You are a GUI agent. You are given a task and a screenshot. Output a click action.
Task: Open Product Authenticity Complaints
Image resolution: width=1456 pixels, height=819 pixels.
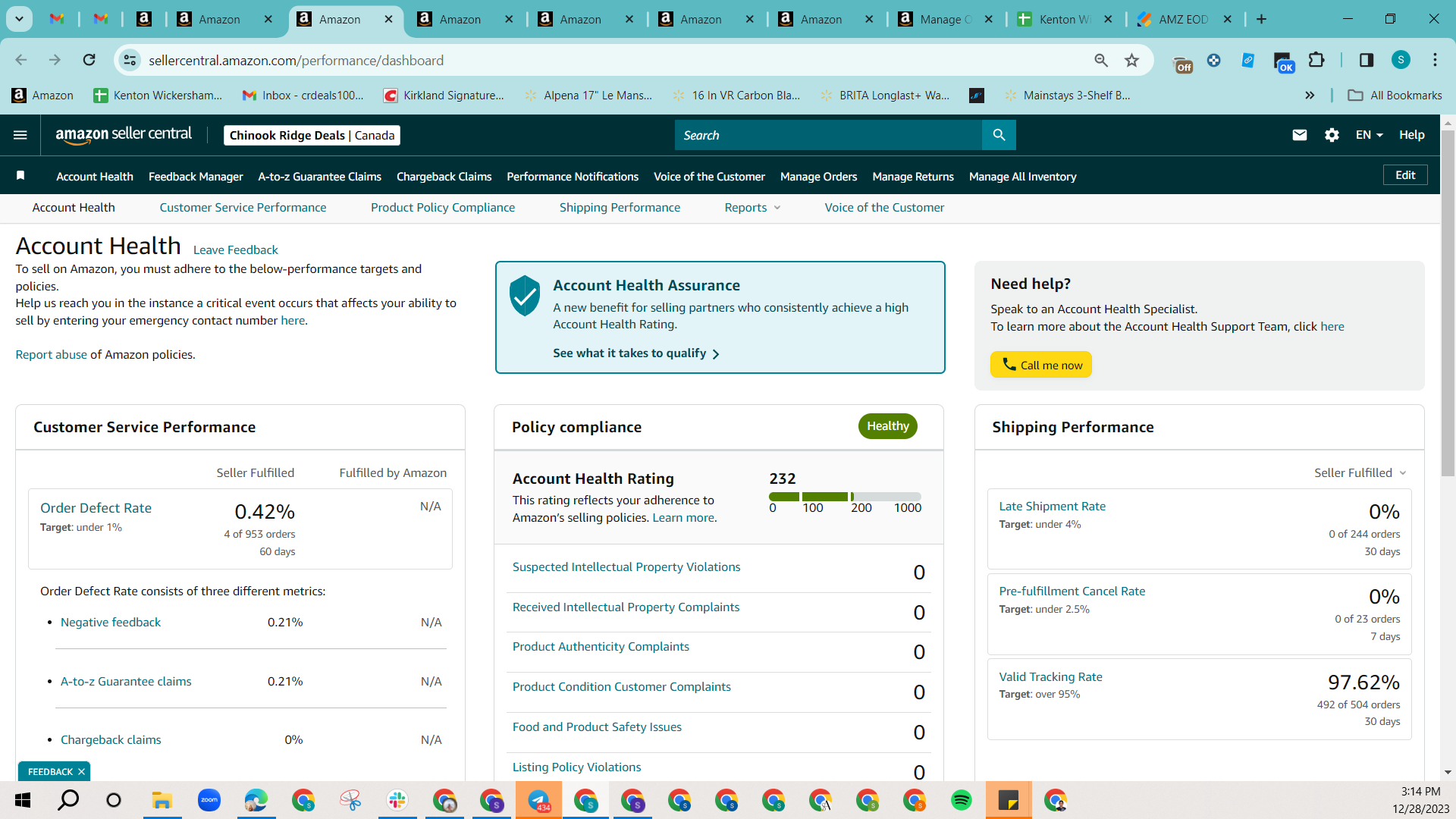601,647
